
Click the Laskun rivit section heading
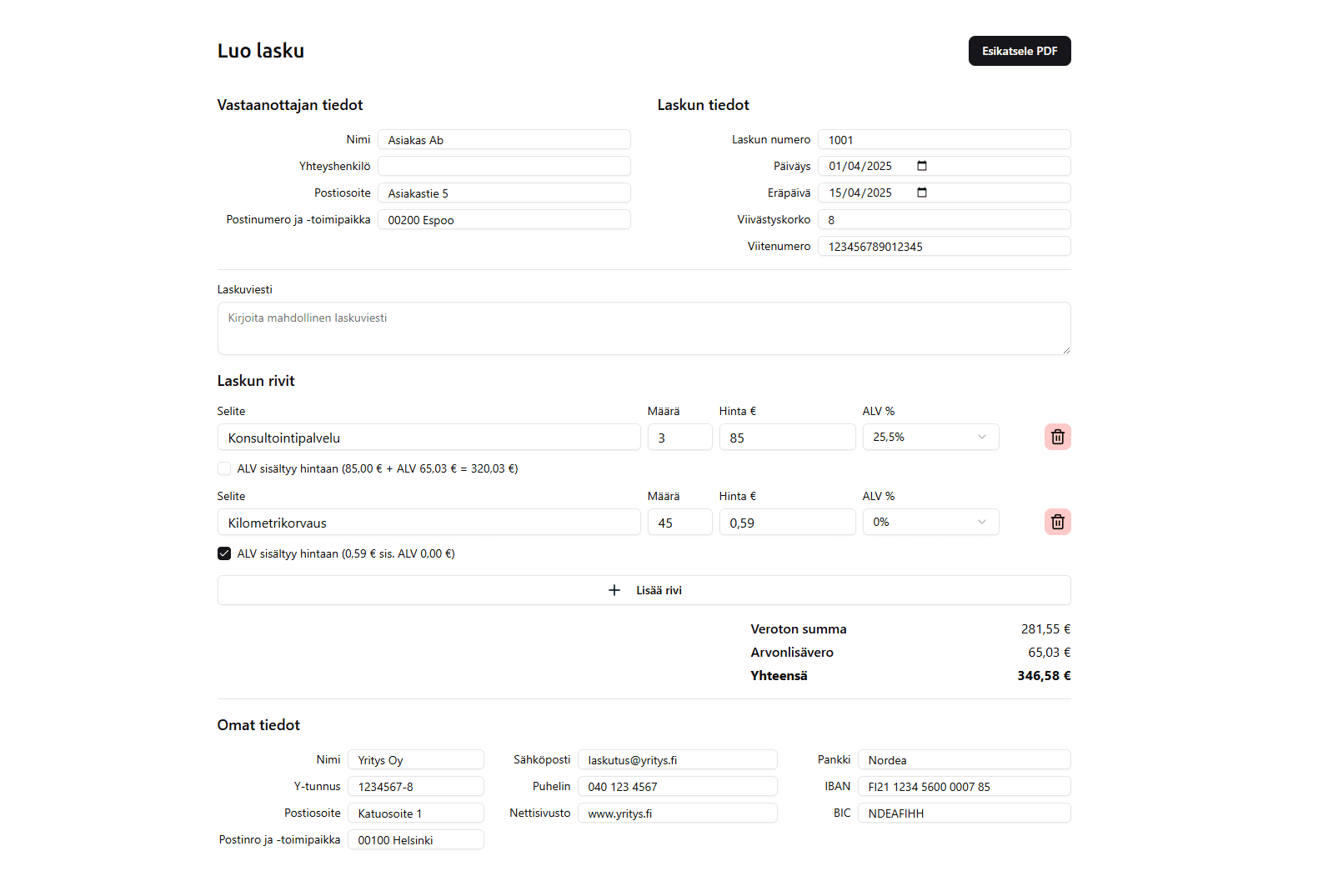(256, 381)
